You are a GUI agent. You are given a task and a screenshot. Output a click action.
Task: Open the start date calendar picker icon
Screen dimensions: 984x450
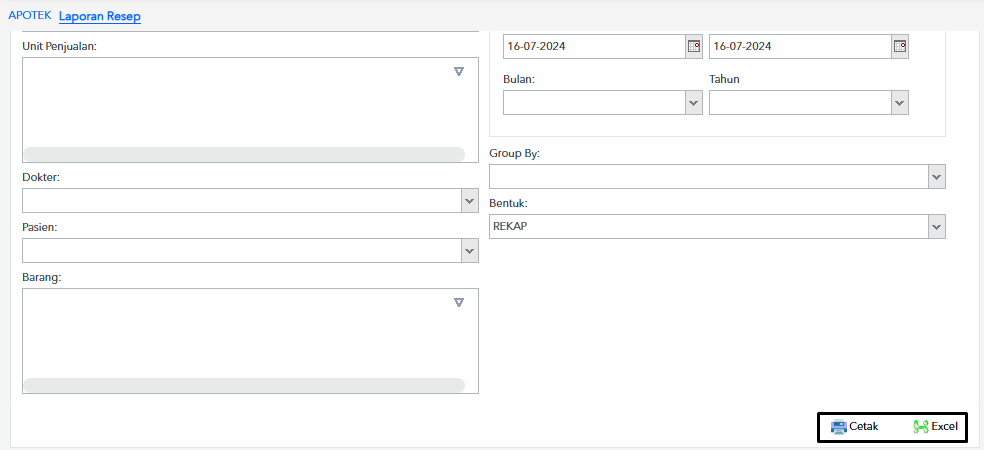[693, 46]
